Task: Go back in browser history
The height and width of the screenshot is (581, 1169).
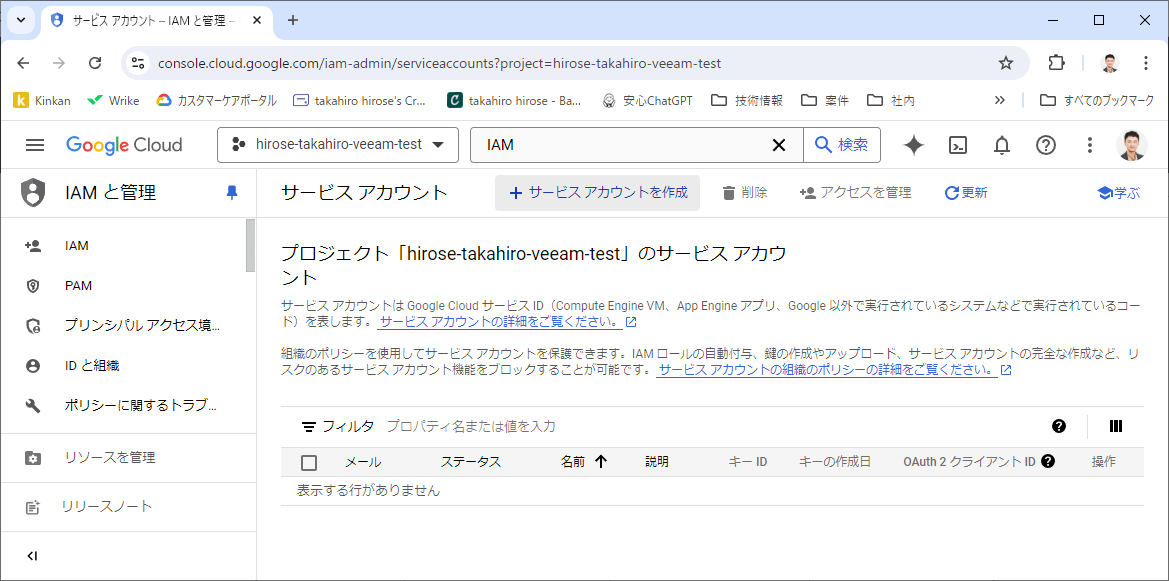Action: coord(23,63)
